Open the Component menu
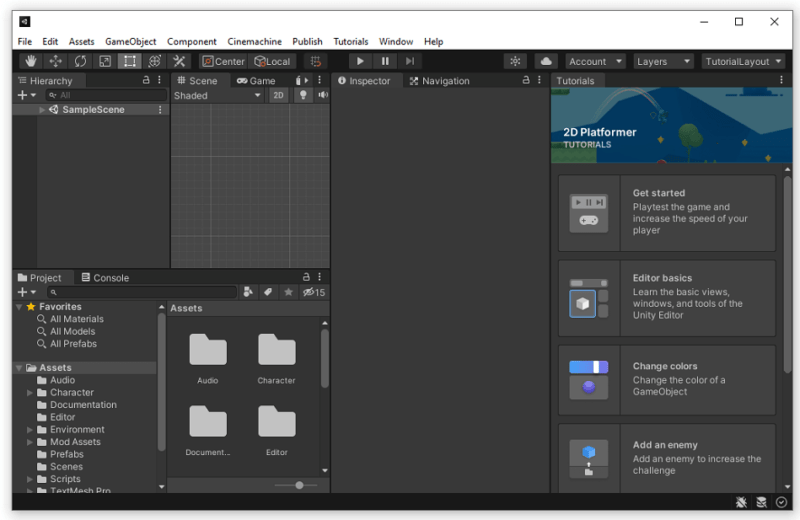The height and width of the screenshot is (520, 800). tap(191, 41)
